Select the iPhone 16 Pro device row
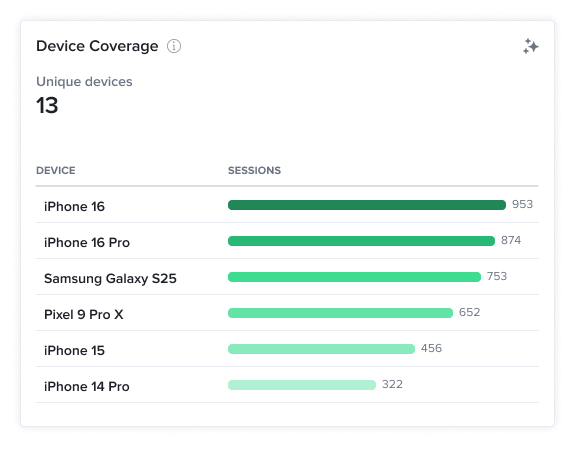The width and height of the screenshot is (575, 471). (x=287, y=241)
